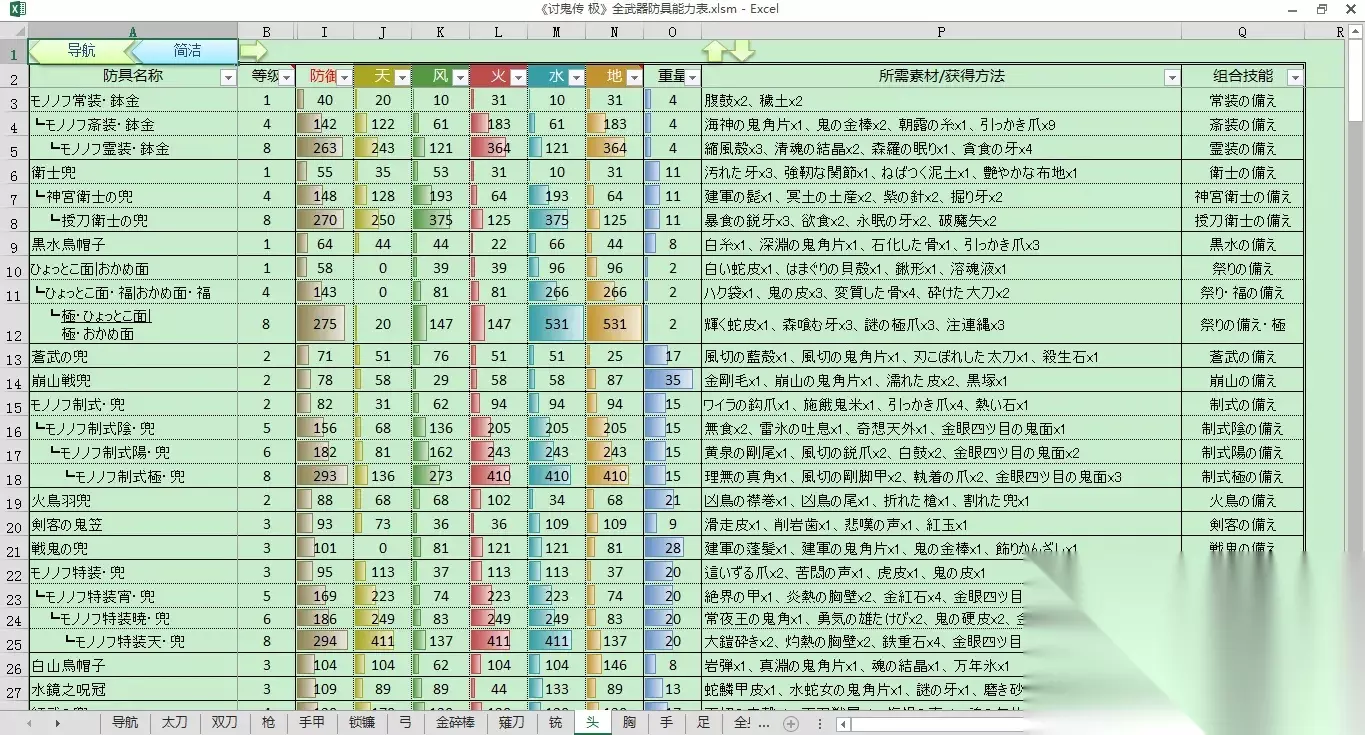1365x735 pixels.
Task: Click the up arrow shape in row 1
Action: coord(715,51)
